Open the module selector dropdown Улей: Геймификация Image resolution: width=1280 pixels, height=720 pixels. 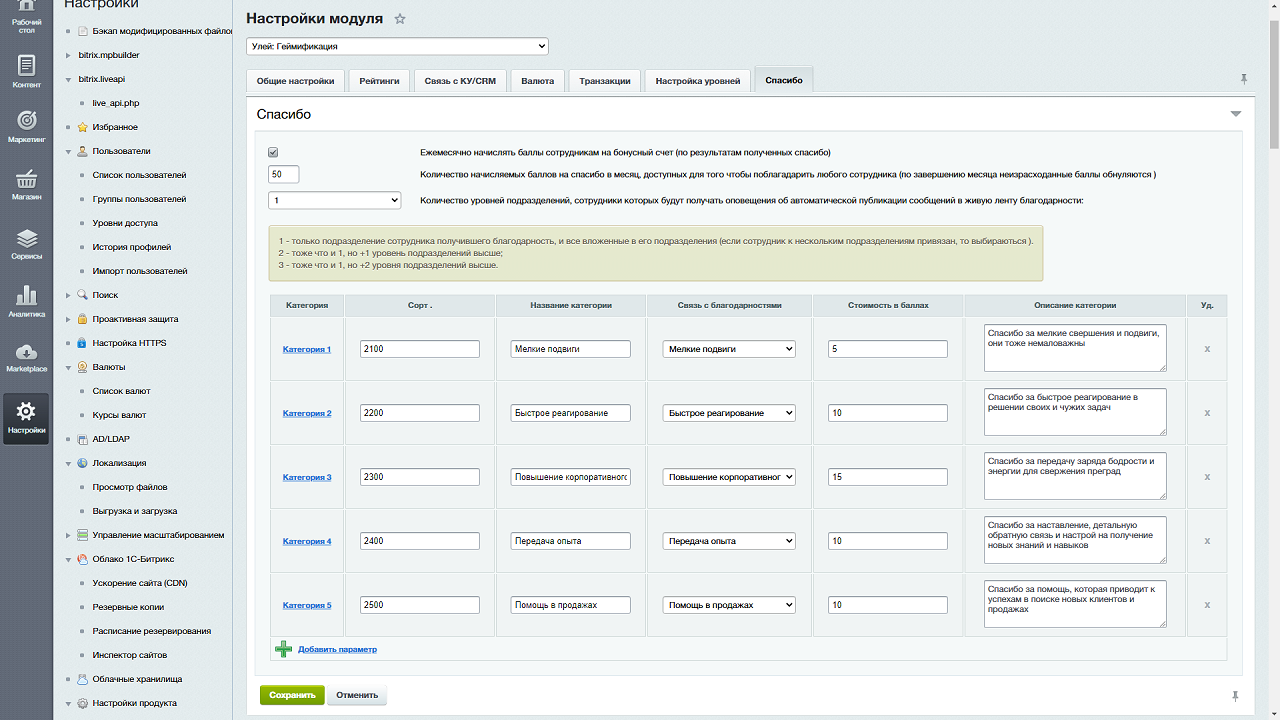click(x=397, y=46)
